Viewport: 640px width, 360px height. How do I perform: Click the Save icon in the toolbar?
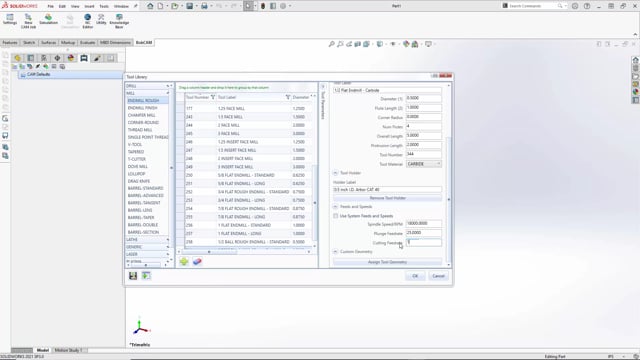(189, 6)
